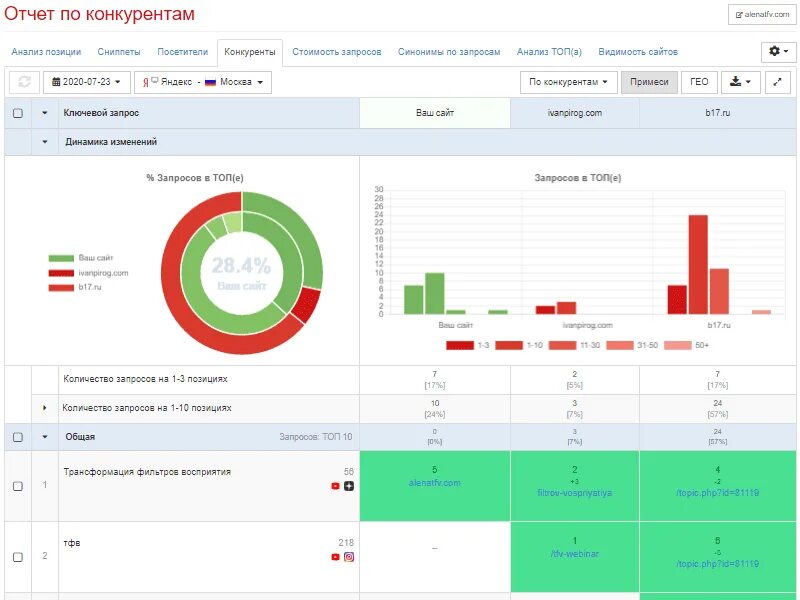This screenshot has width=800, height=600.
Task: Check row 2 тфв checkbox
Action: pos(18,557)
